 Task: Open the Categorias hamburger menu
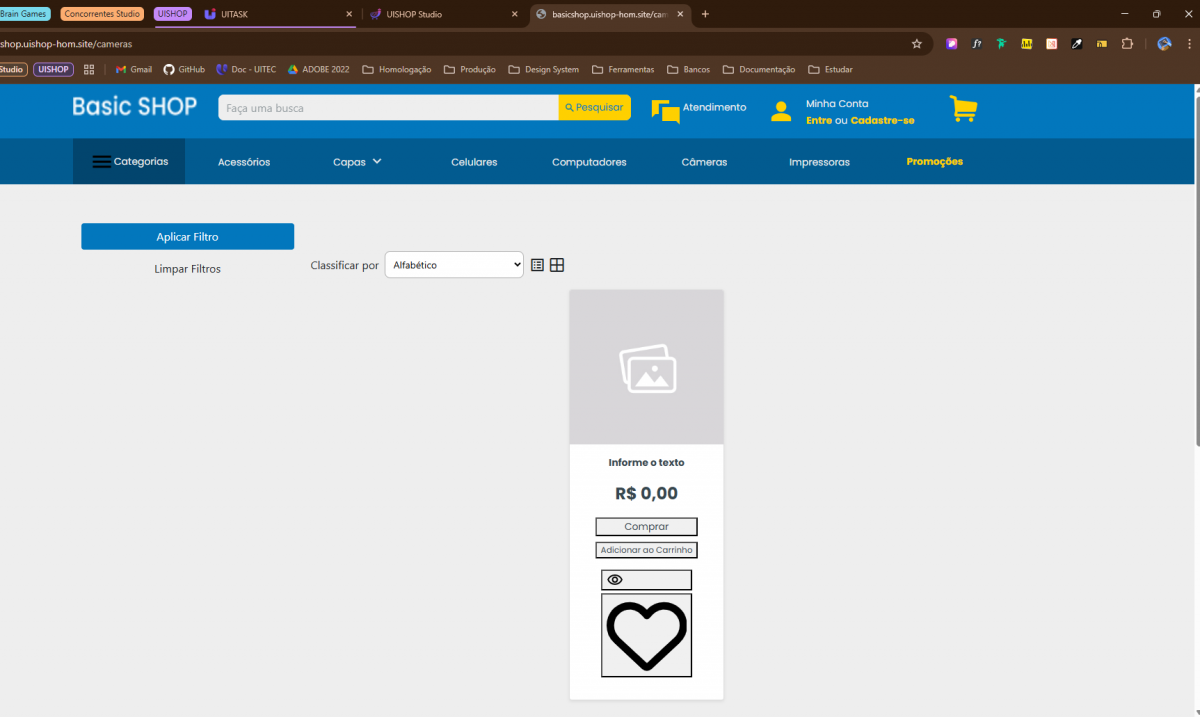click(x=102, y=161)
